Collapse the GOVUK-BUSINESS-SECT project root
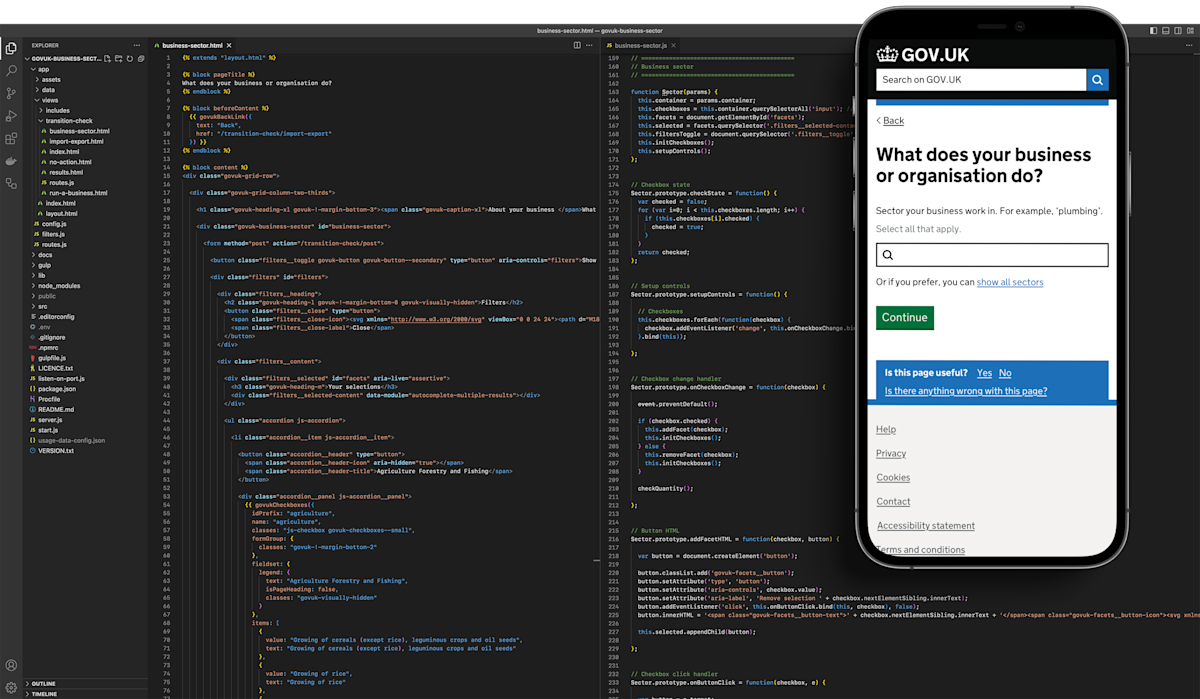This screenshot has width=1200, height=699. [x=64, y=59]
